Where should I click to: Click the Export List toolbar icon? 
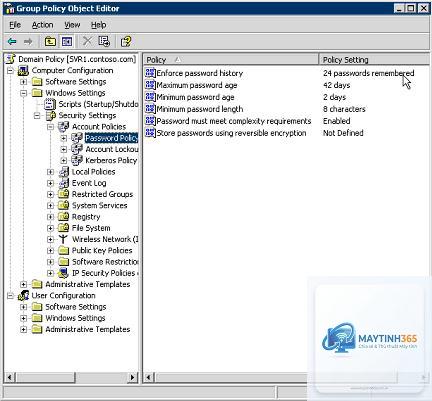(104, 41)
